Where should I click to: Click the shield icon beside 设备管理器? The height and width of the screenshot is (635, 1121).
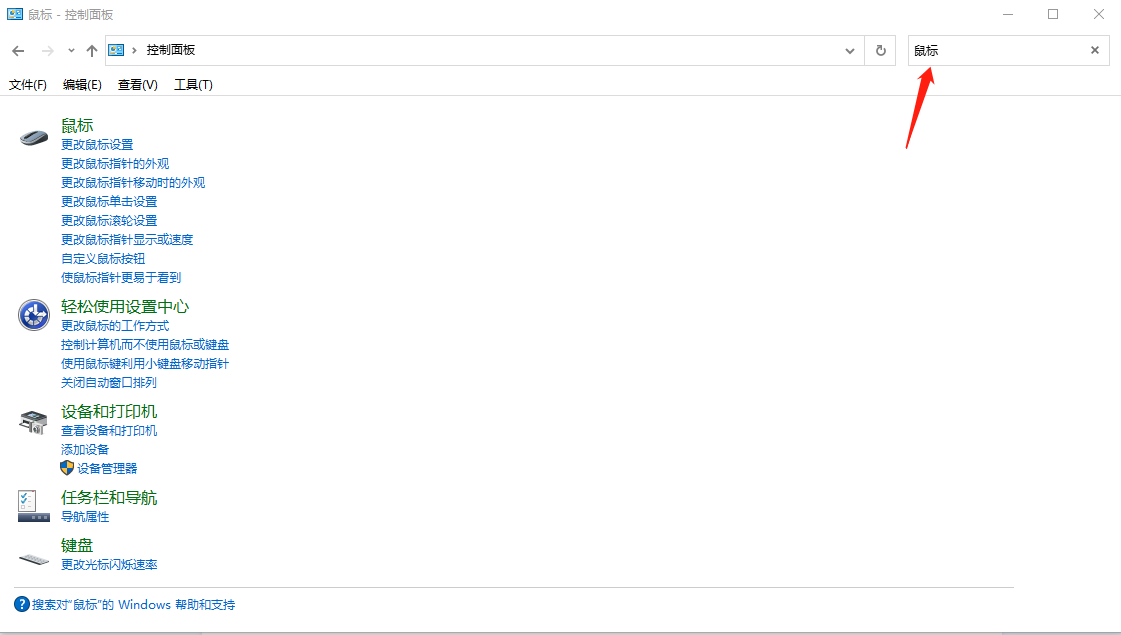click(x=67, y=468)
